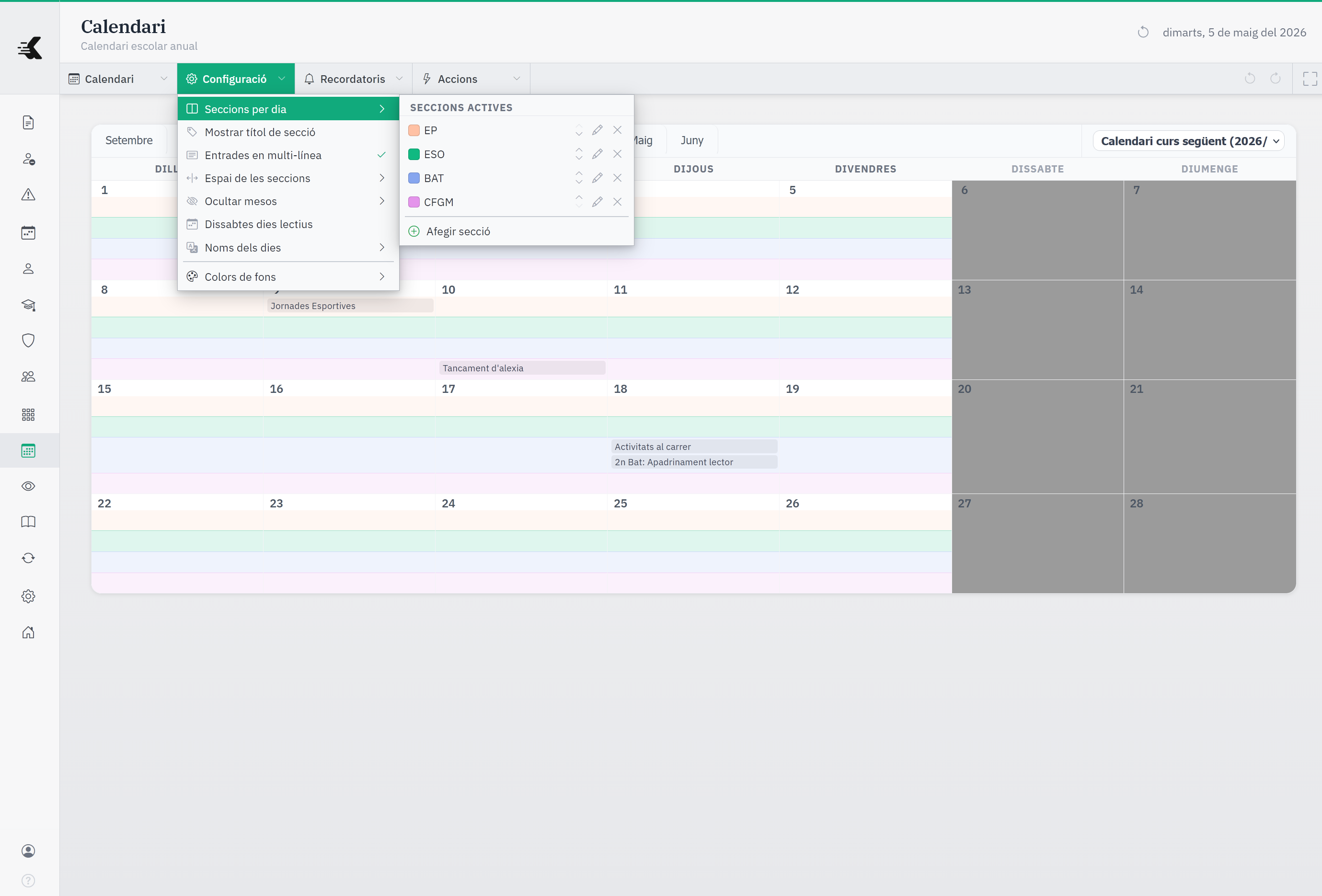Open the Tancament d'alexia event

pyautogui.click(x=522, y=368)
